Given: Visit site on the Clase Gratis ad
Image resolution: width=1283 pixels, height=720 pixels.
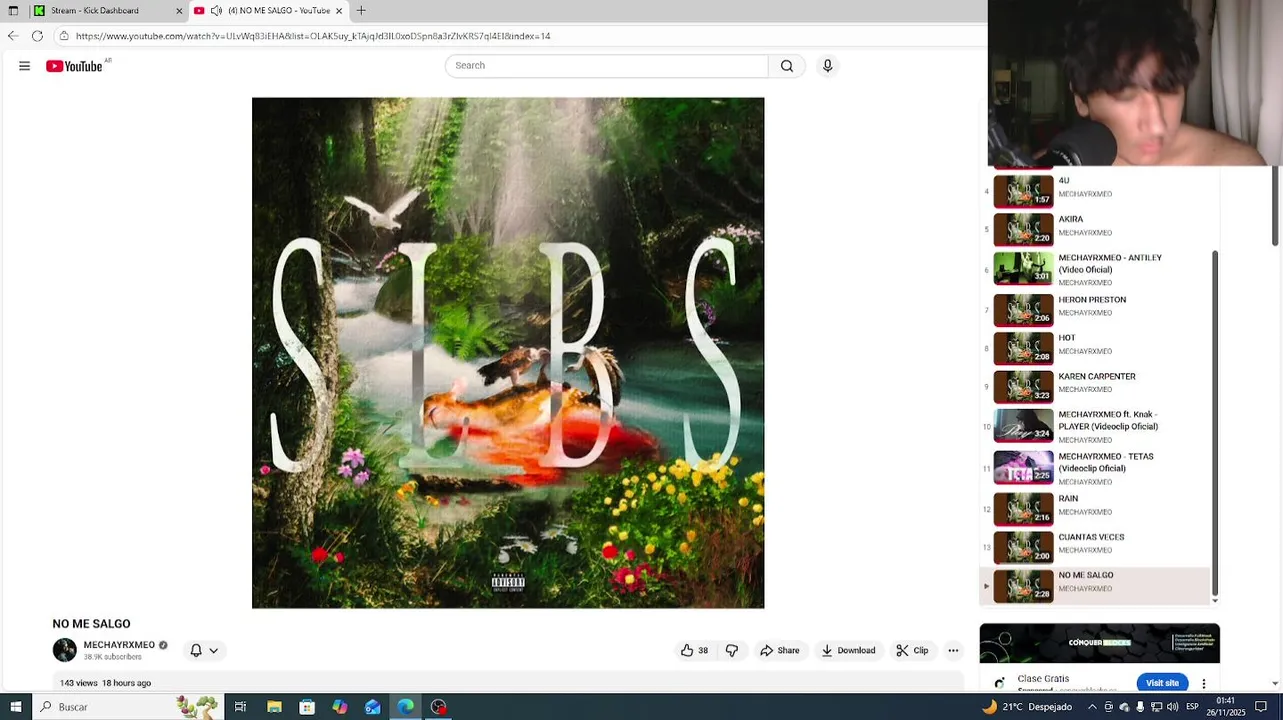Looking at the screenshot, I should [x=1162, y=683].
